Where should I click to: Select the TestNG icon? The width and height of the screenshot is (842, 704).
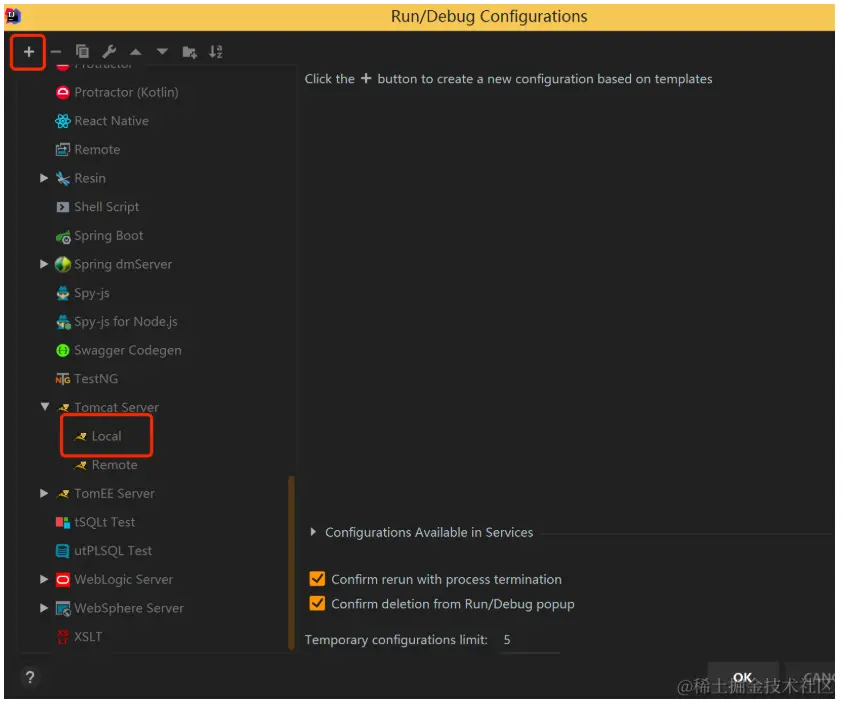63,379
